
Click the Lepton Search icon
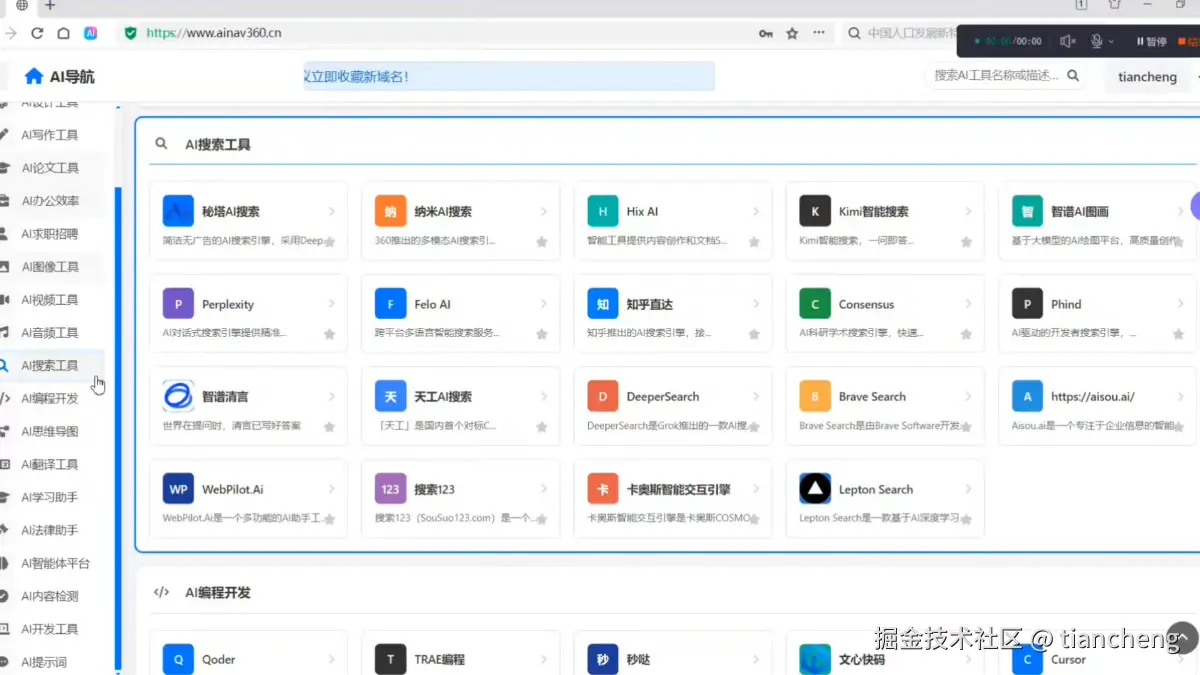pyautogui.click(x=814, y=488)
